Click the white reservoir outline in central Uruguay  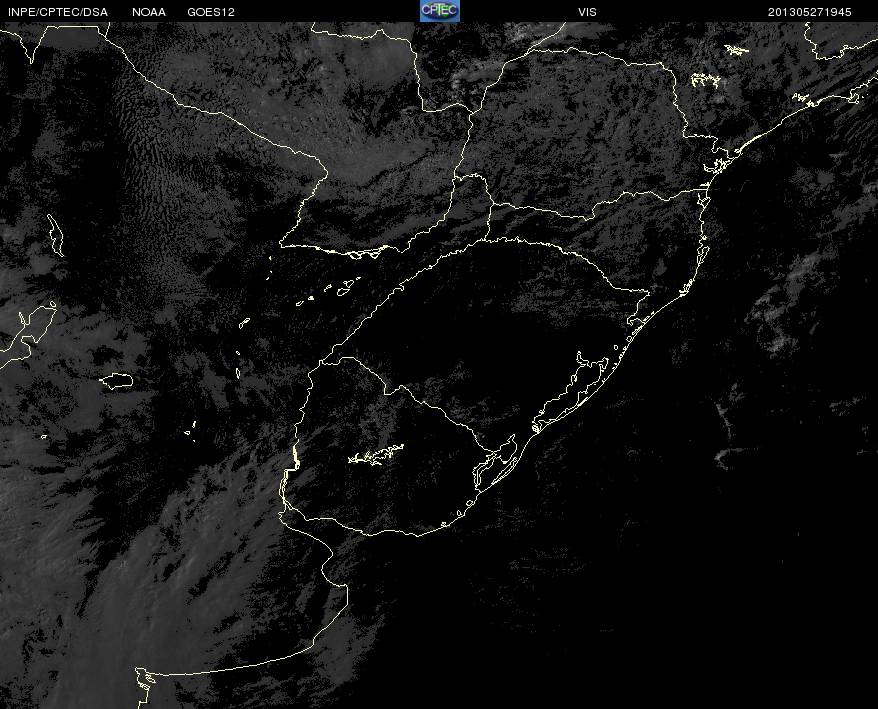click(375, 456)
